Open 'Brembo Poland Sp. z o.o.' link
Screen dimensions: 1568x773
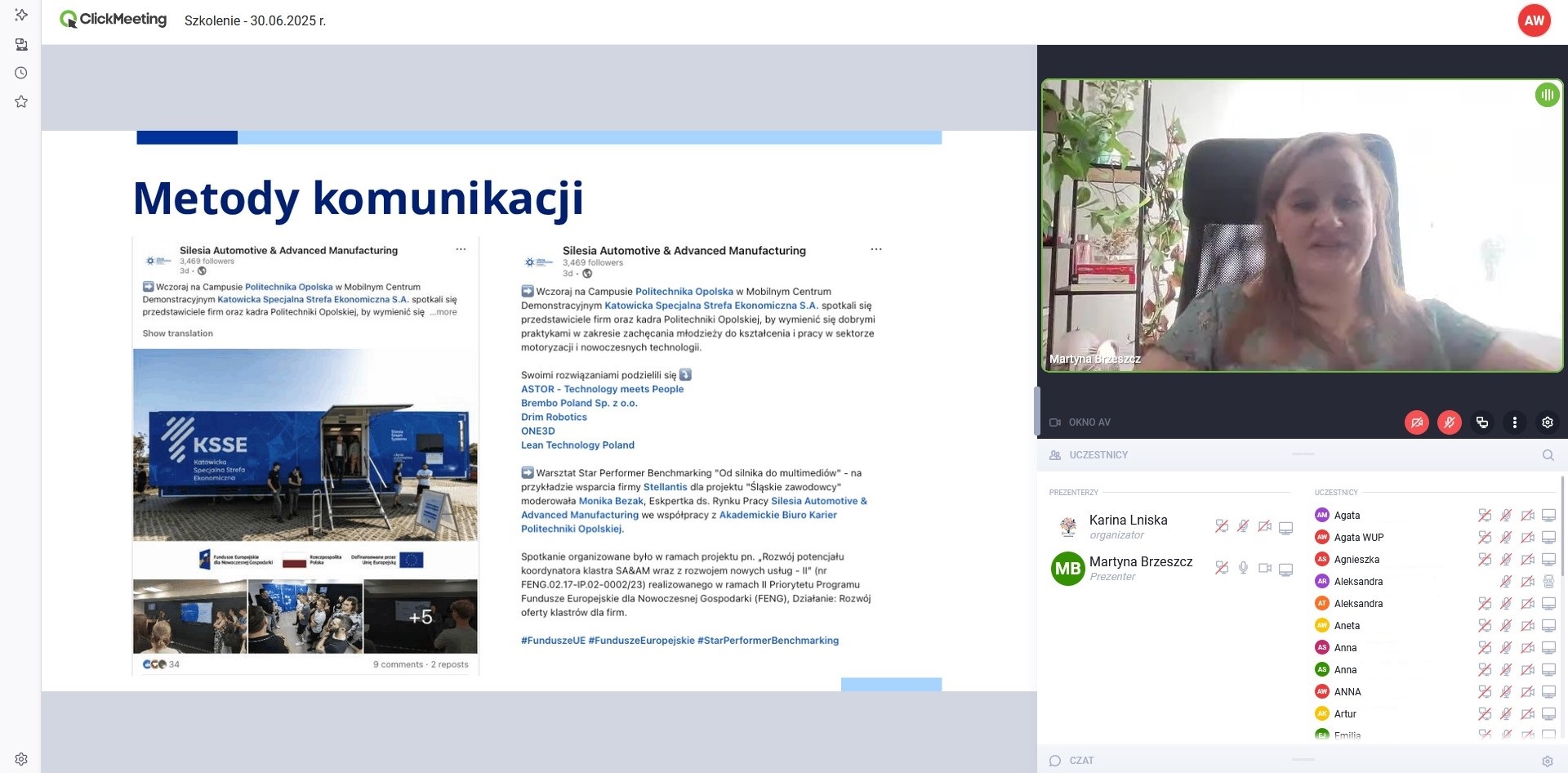pos(579,403)
